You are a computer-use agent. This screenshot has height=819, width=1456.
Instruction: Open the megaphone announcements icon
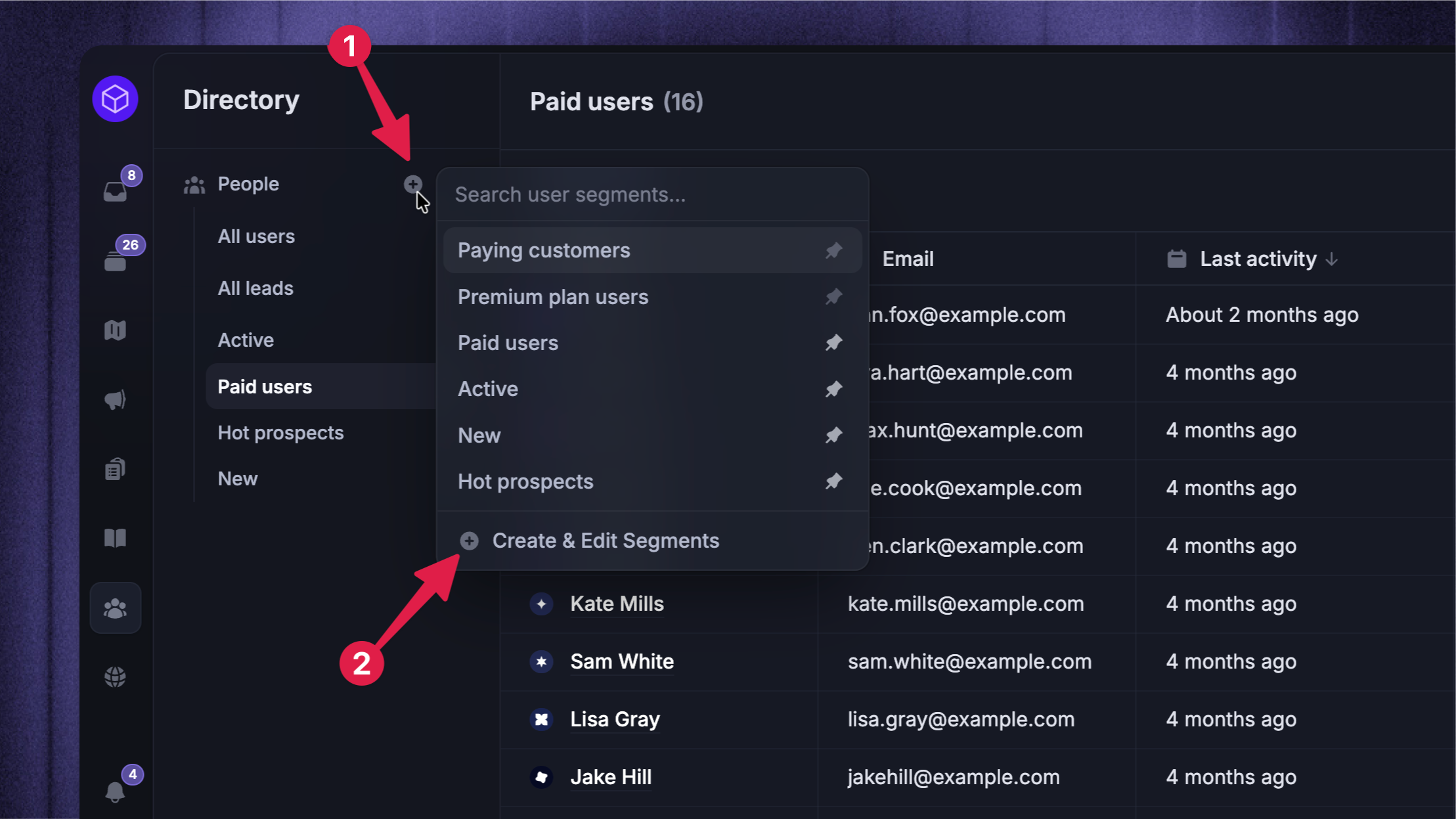pos(116,399)
